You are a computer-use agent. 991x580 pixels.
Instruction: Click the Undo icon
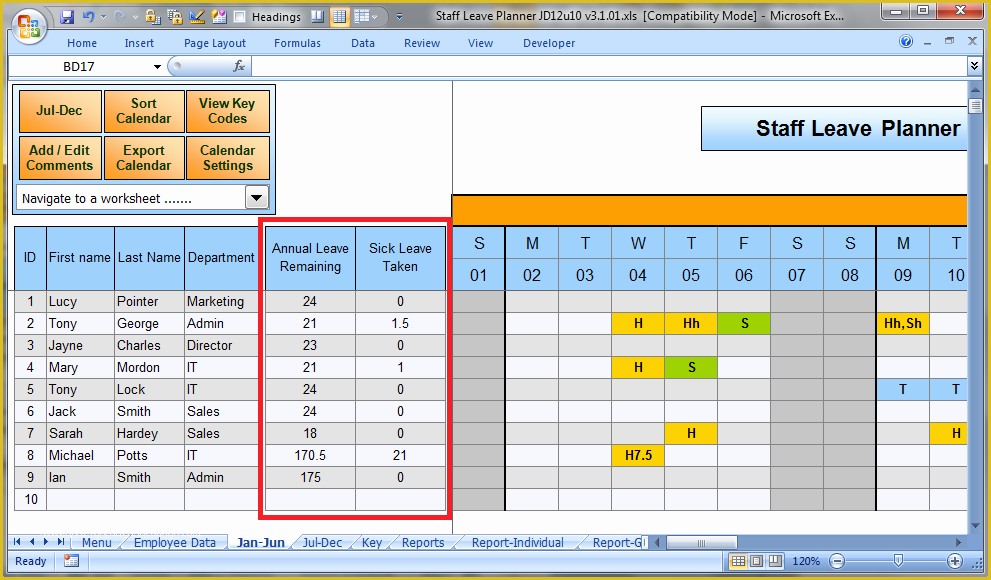pyautogui.click(x=89, y=15)
